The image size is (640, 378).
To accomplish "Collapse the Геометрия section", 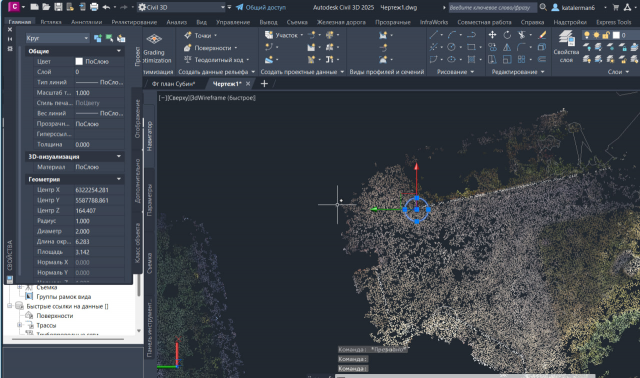I will [x=119, y=179].
